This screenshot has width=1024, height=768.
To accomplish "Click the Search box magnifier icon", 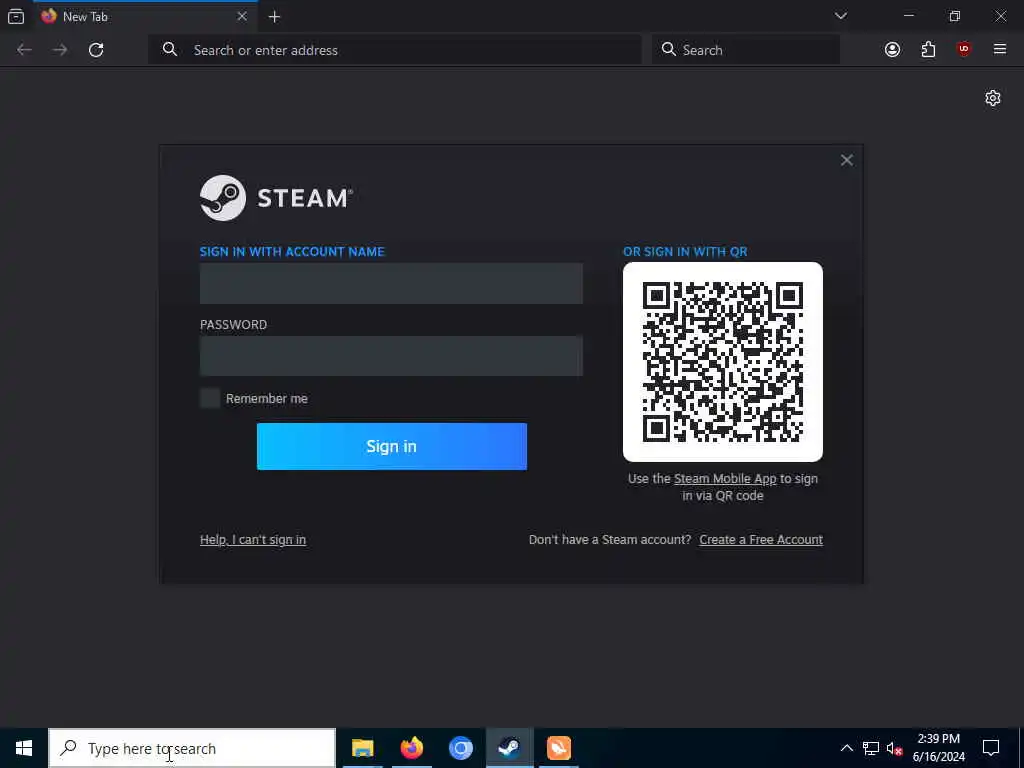I will [668, 49].
